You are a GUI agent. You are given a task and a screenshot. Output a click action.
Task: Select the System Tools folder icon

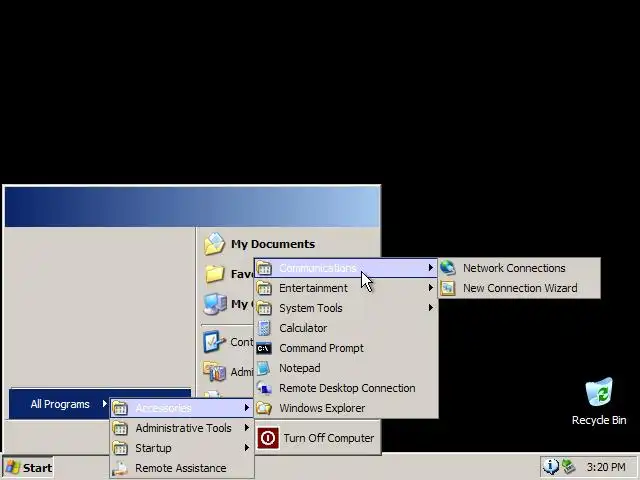[264, 308]
